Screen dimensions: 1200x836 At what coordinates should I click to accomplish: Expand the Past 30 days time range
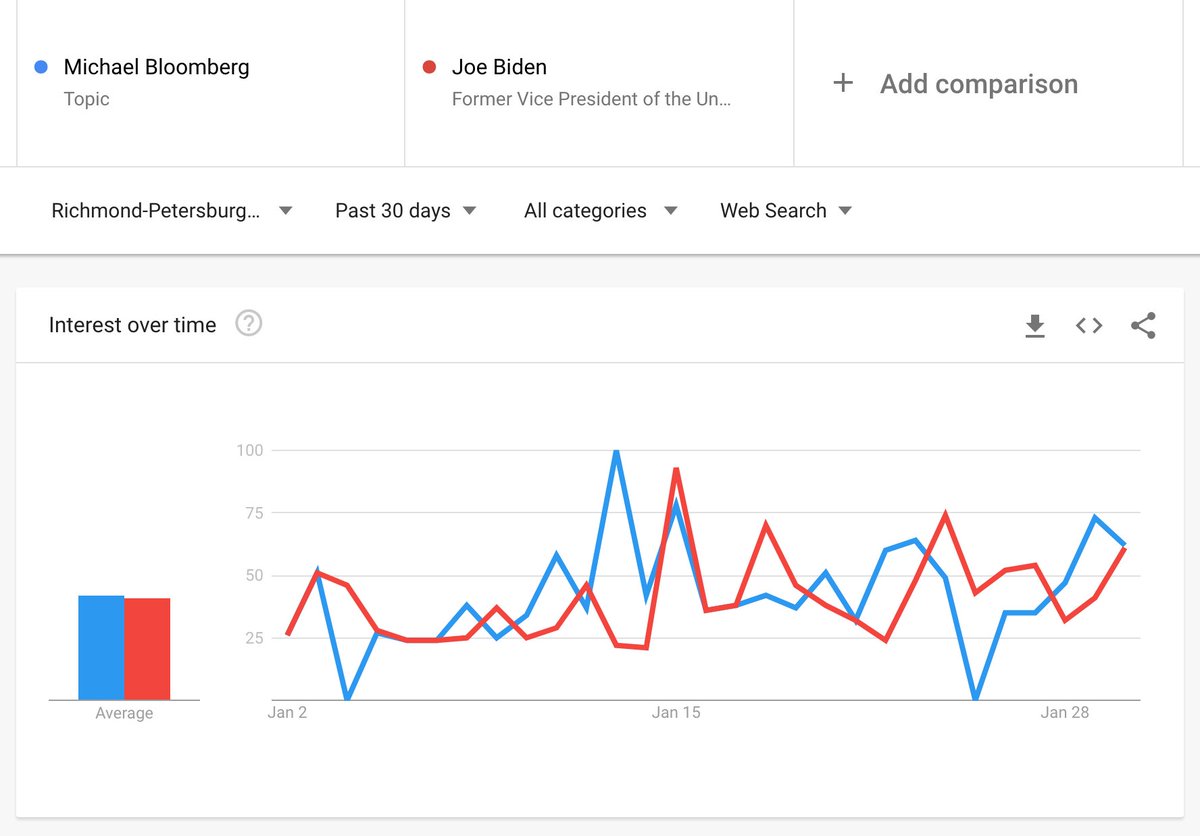(x=405, y=211)
